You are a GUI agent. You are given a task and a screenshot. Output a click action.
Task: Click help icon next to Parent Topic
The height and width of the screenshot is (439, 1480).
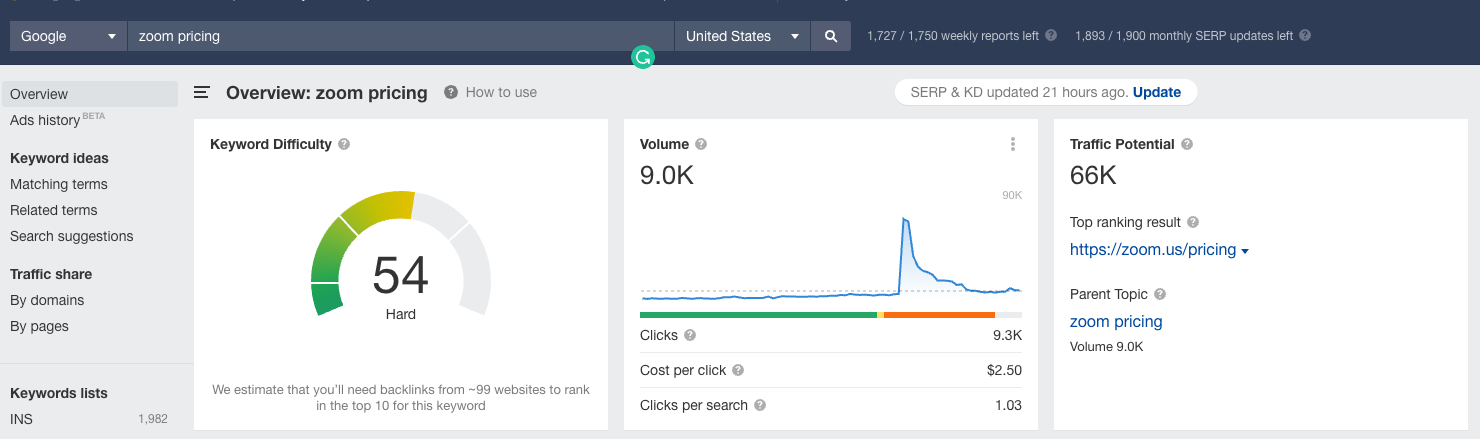click(1160, 294)
